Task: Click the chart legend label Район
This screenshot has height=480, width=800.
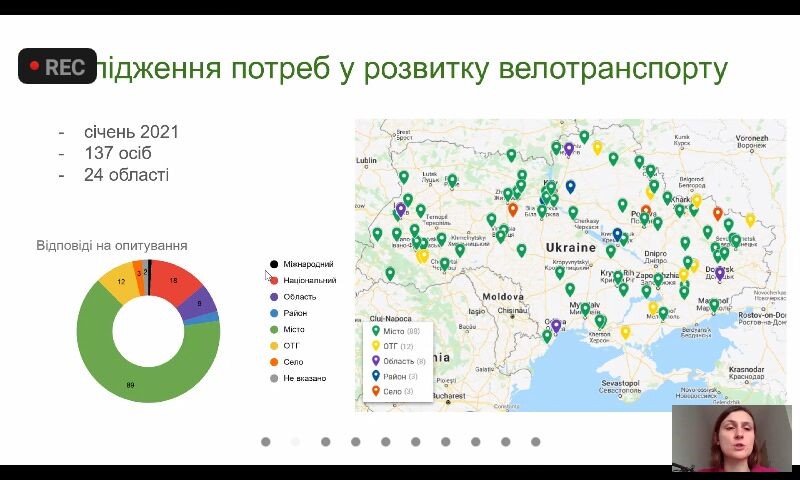Action: [295, 313]
